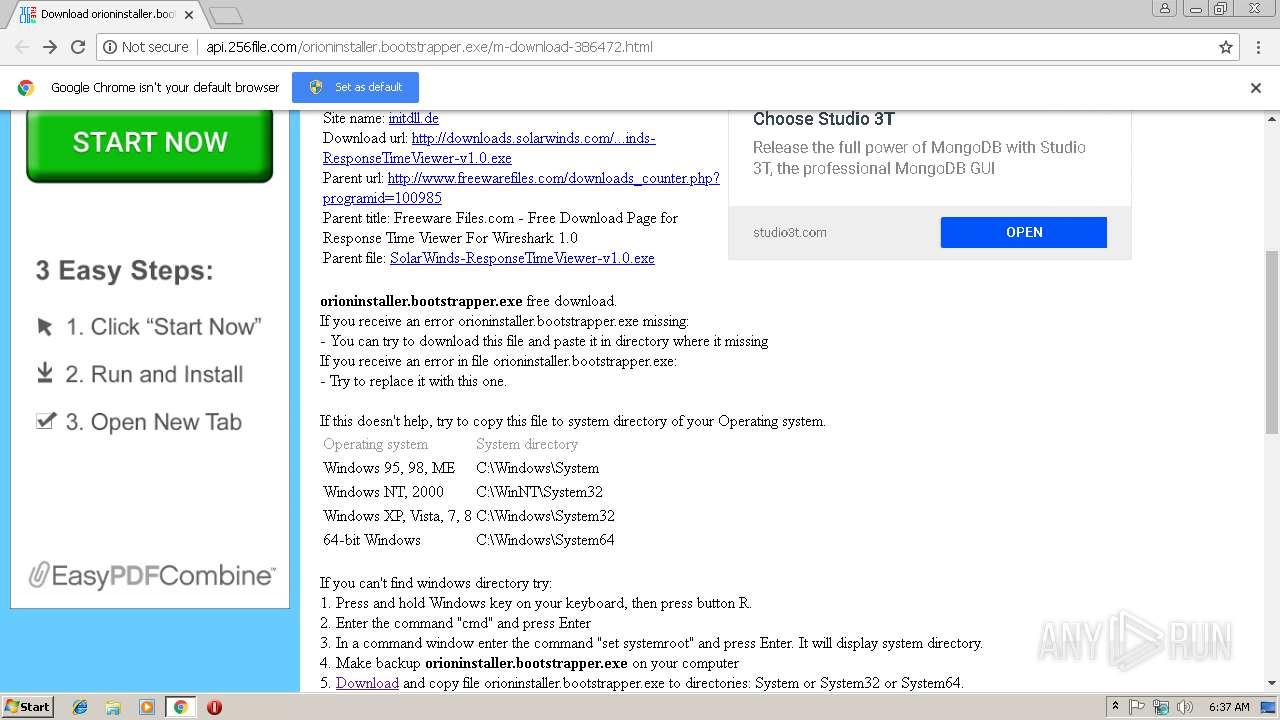
Task: Click 64-bit Windows table cell
Action: pyautogui.click(x=372, y=540)
